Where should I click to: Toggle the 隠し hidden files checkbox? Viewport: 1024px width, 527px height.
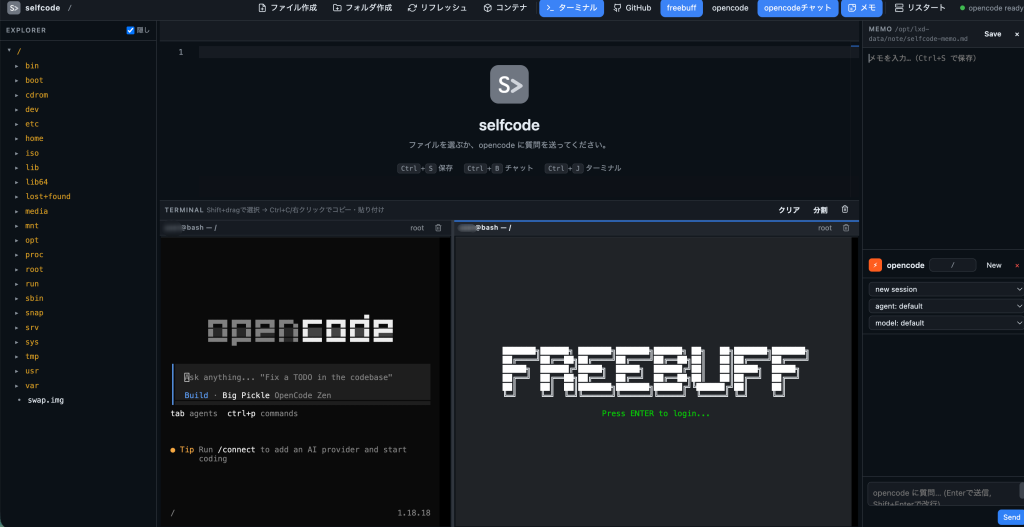(131, 30)
